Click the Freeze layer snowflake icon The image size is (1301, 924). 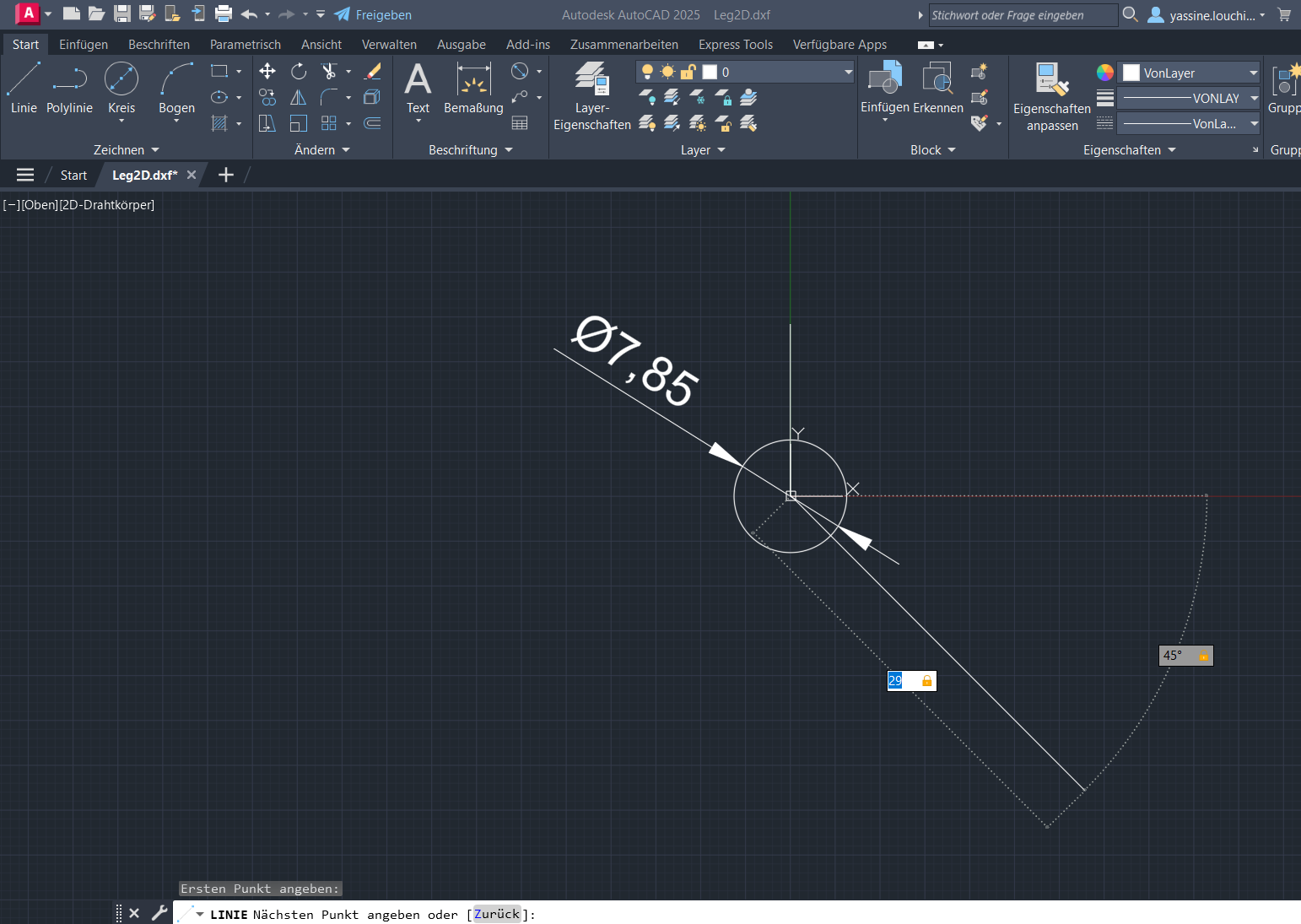(x=698, y=98)
